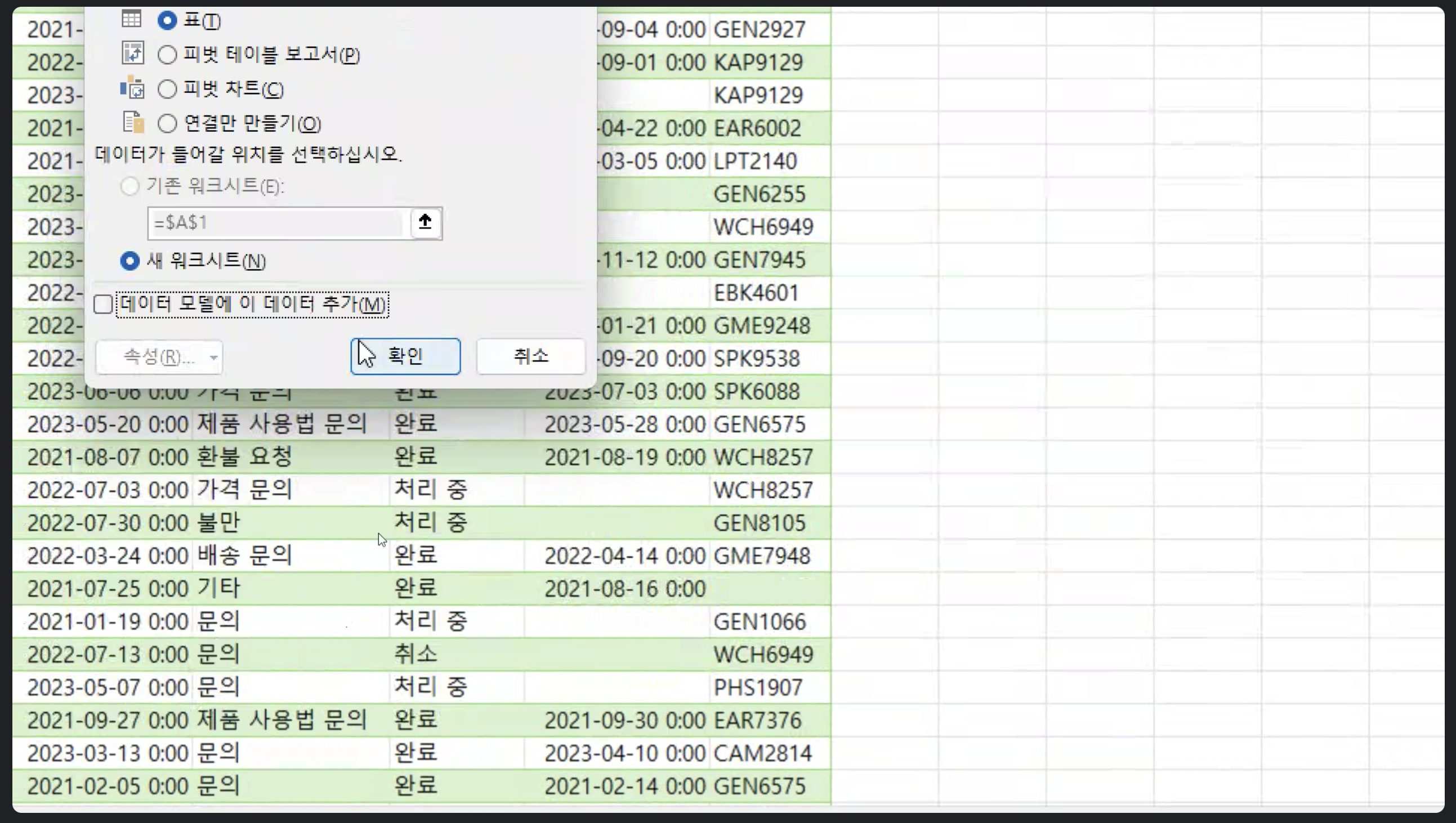Enable 데이터 모델에 이 데이터 추가 checkbox
This screenshot has width=1456, height=823.
coord(103,304)
